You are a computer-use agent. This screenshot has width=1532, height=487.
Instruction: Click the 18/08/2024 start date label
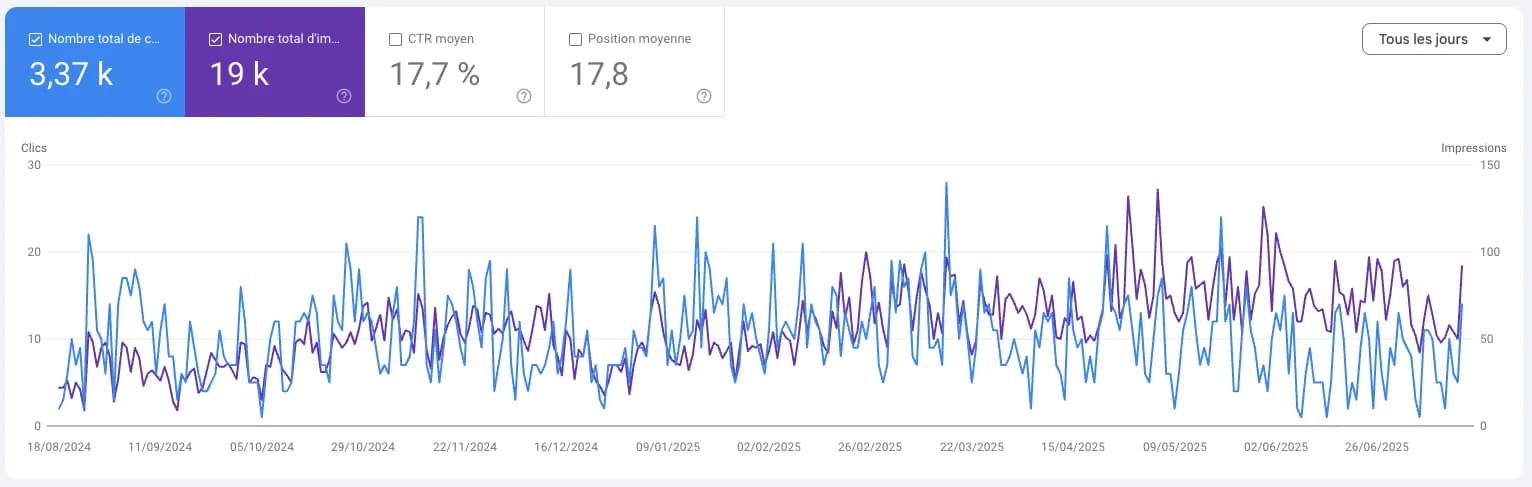[x=60, y=447]
